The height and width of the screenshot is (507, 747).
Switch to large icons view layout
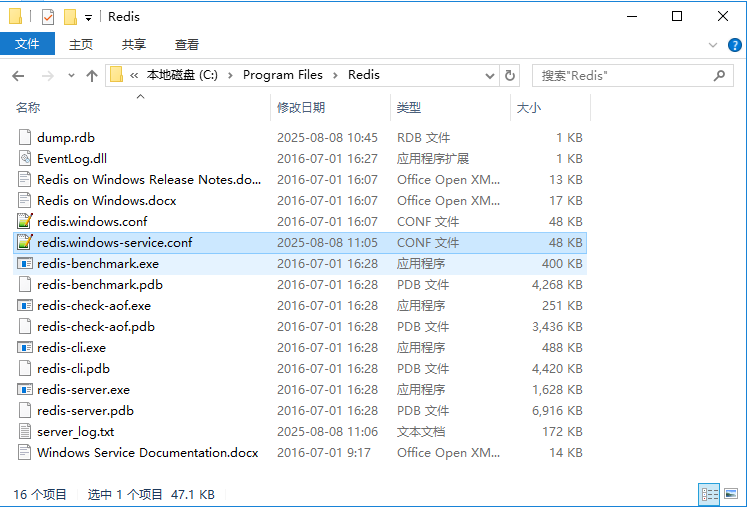(x=731, y=494)
